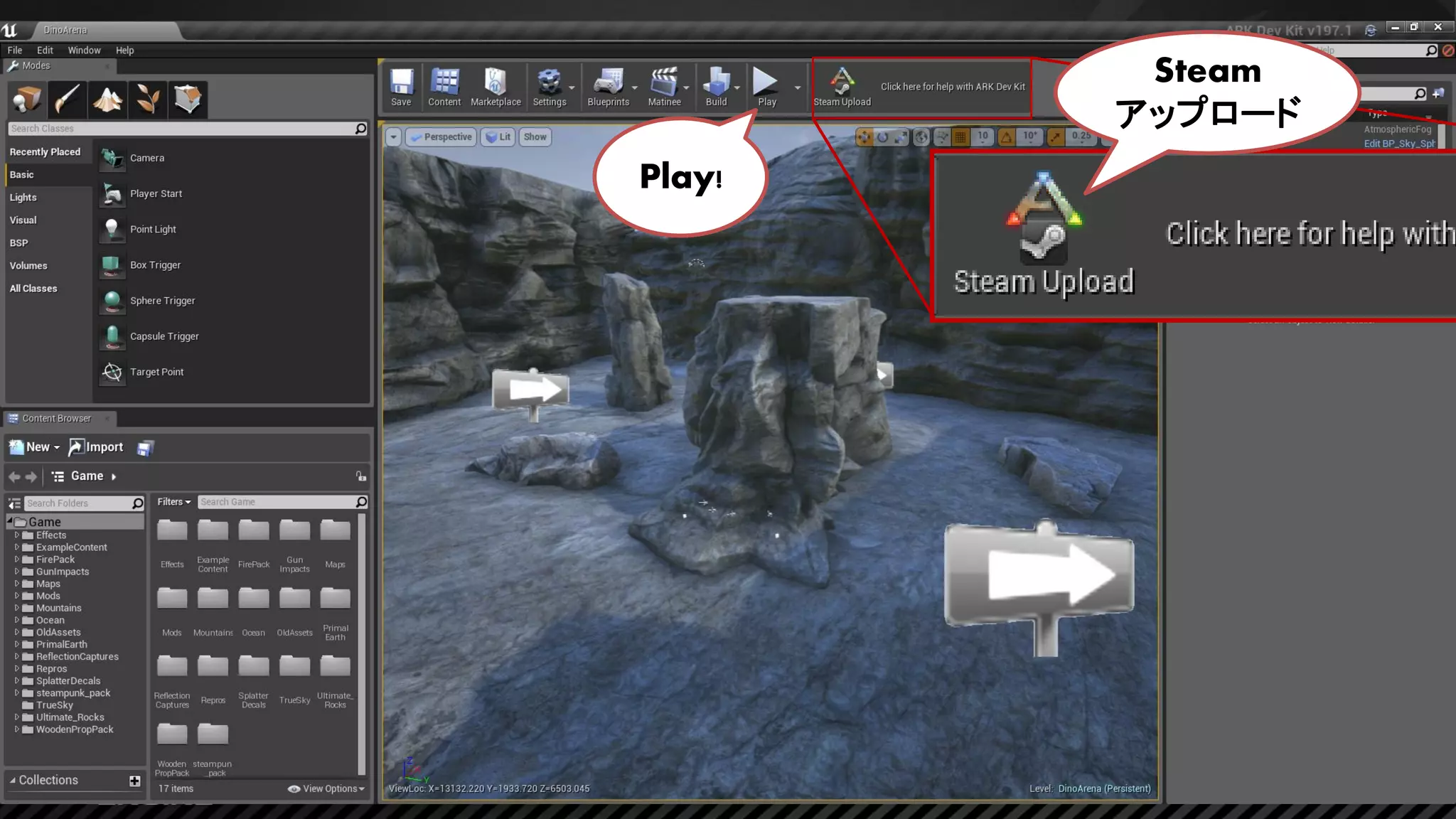Viewport: 1456px width, 819px height.
Task: Open the Filters dropdown
Action: point(173,502)
